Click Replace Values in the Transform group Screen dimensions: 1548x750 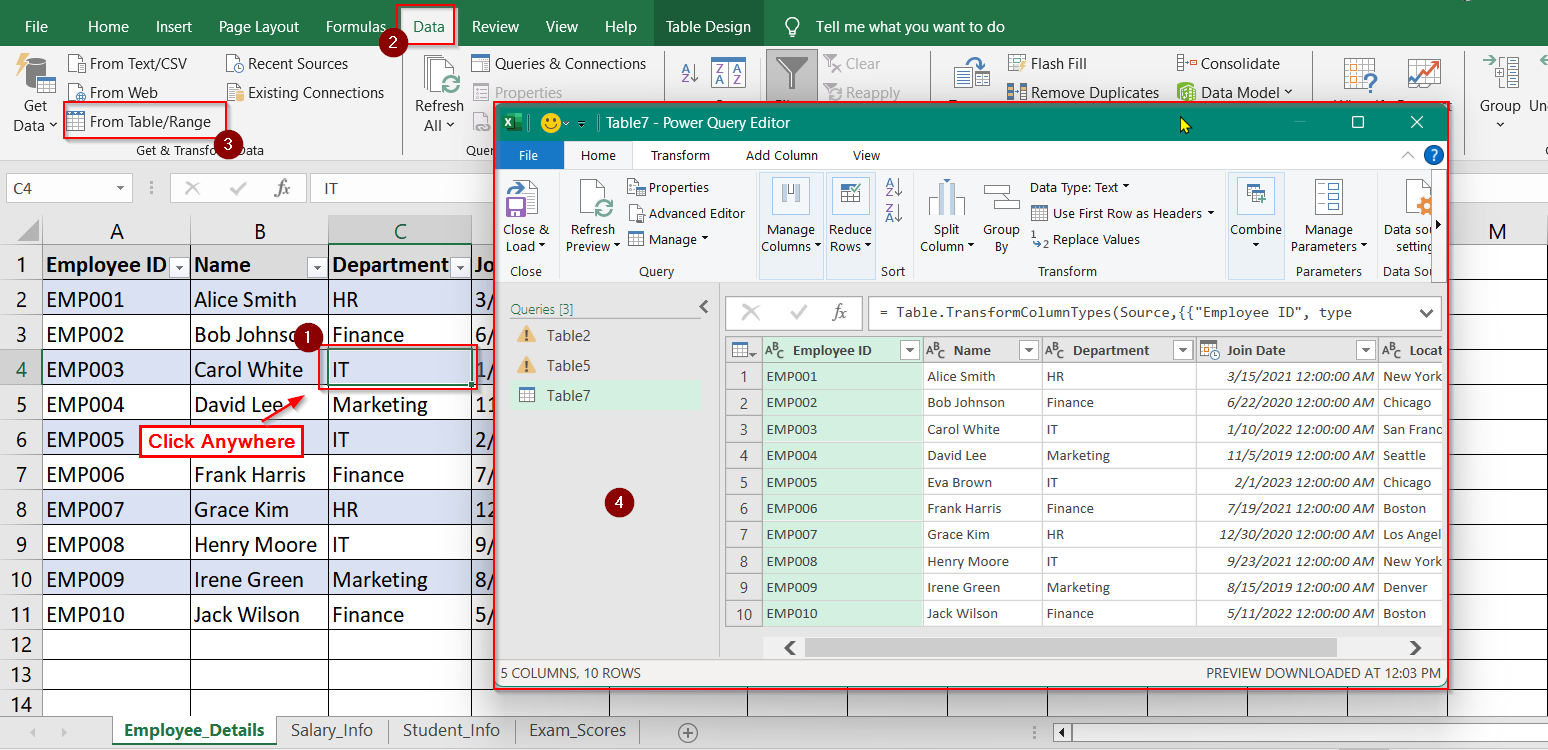click(1099, 239)
